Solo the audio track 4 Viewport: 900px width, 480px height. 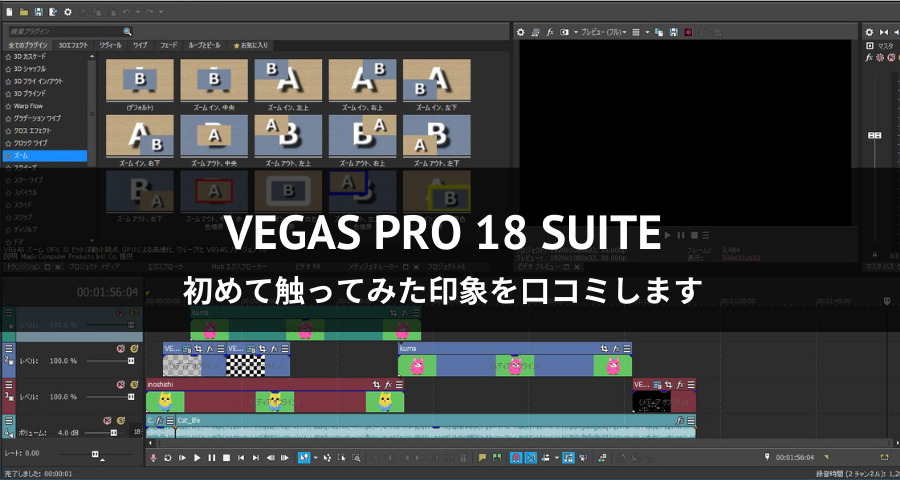[x=120, y=420]
